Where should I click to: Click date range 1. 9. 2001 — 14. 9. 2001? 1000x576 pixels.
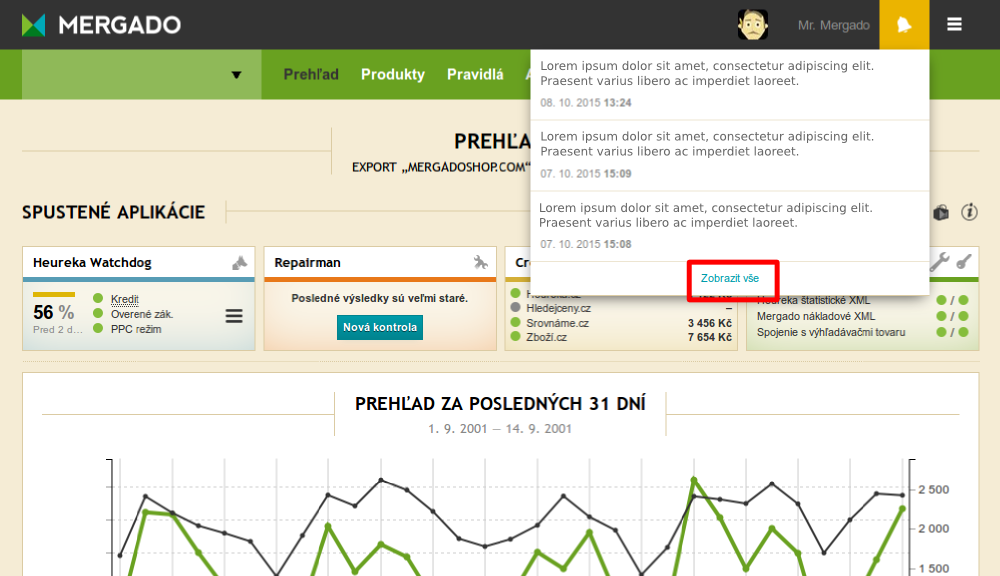pos(500,429)
